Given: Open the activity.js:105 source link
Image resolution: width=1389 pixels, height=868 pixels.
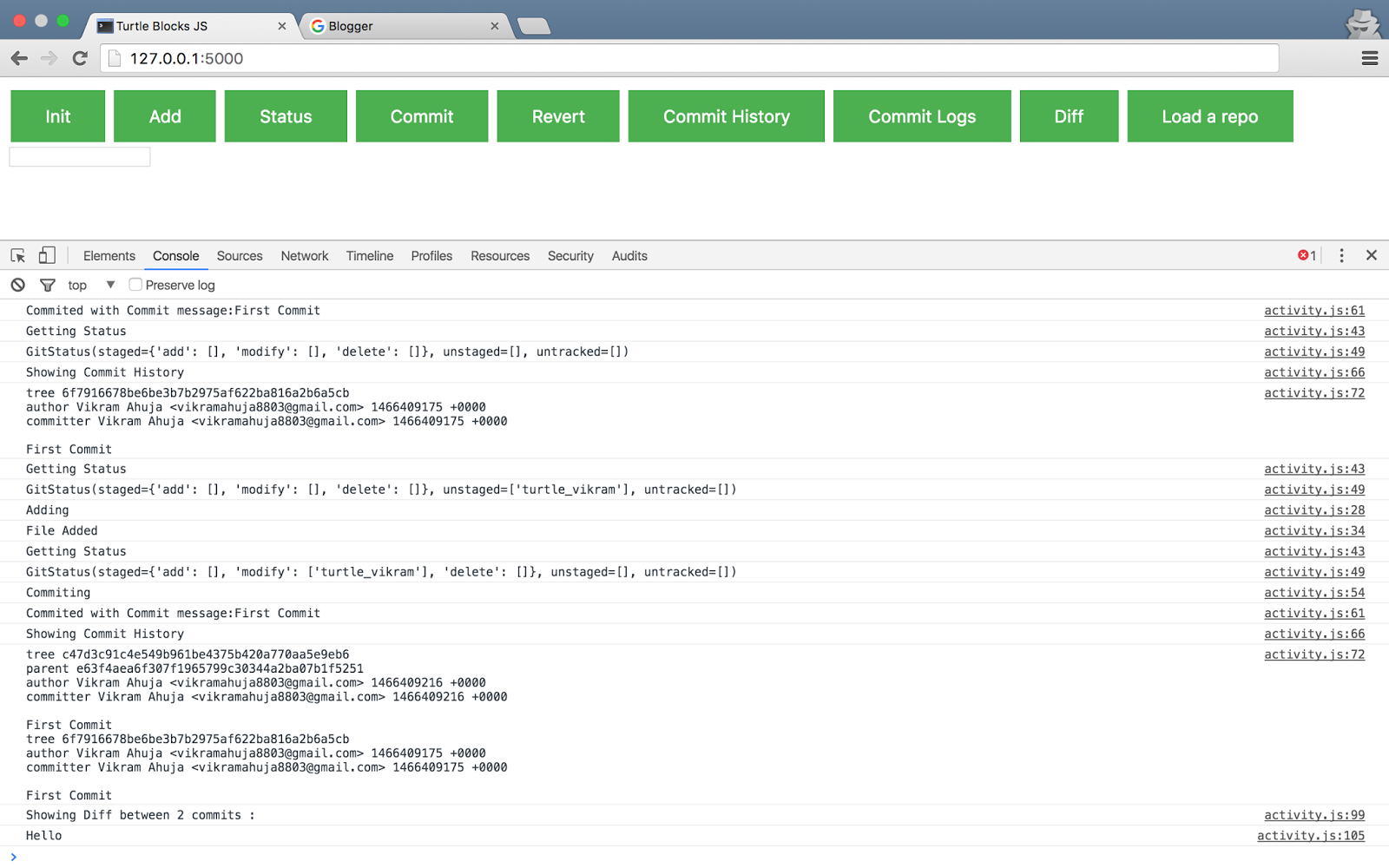Looking at the screenshot, I should (x=1311, y=836).
